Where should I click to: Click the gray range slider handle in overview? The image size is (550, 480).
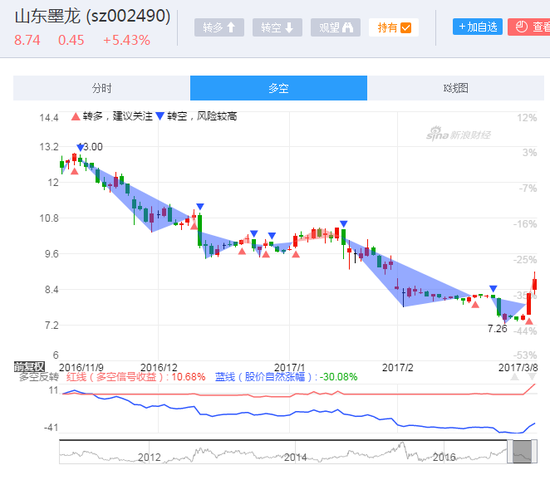(522, 452)
